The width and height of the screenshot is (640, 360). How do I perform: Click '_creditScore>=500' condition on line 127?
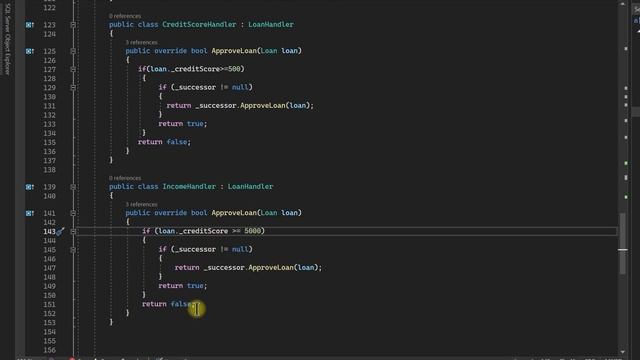click(206, 69)
